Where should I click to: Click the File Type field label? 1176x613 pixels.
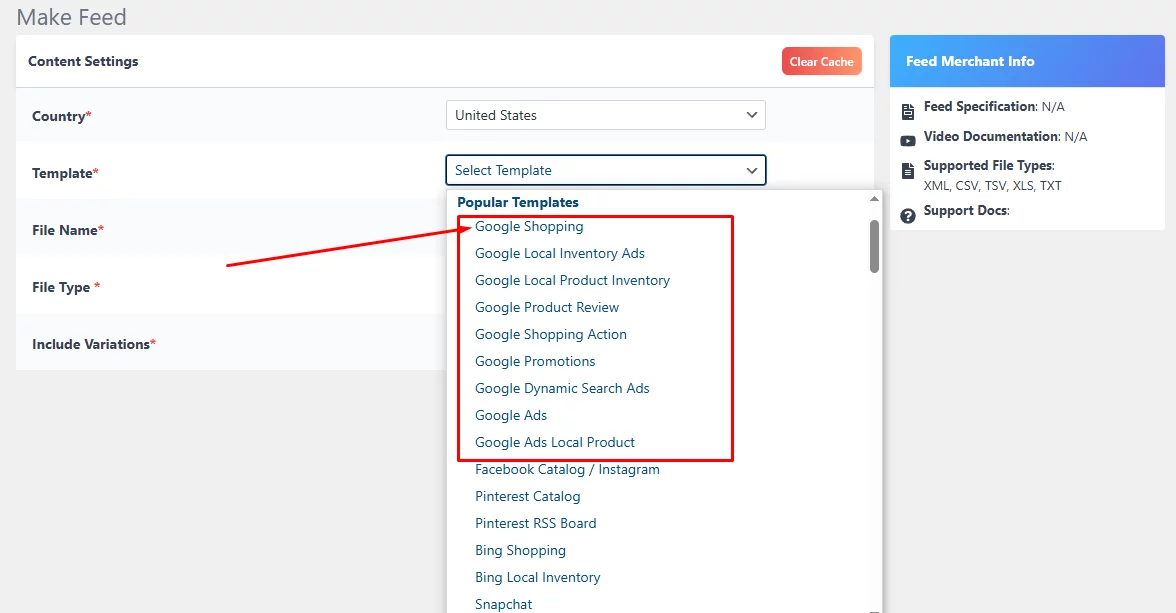pyautogui.click(x=65, y=287)
